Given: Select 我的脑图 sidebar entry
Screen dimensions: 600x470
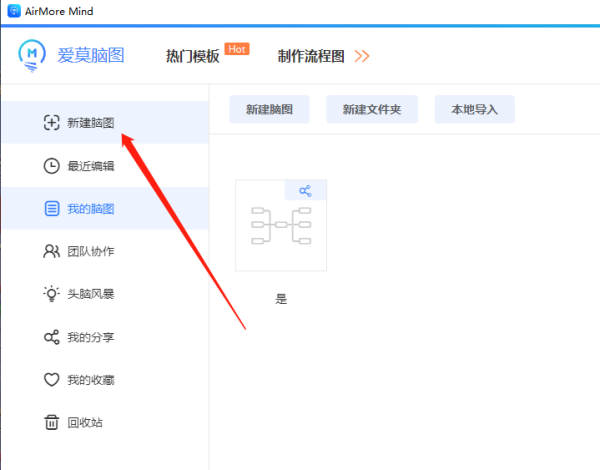Looking at the screenshot, I should (x=105, y=209).
